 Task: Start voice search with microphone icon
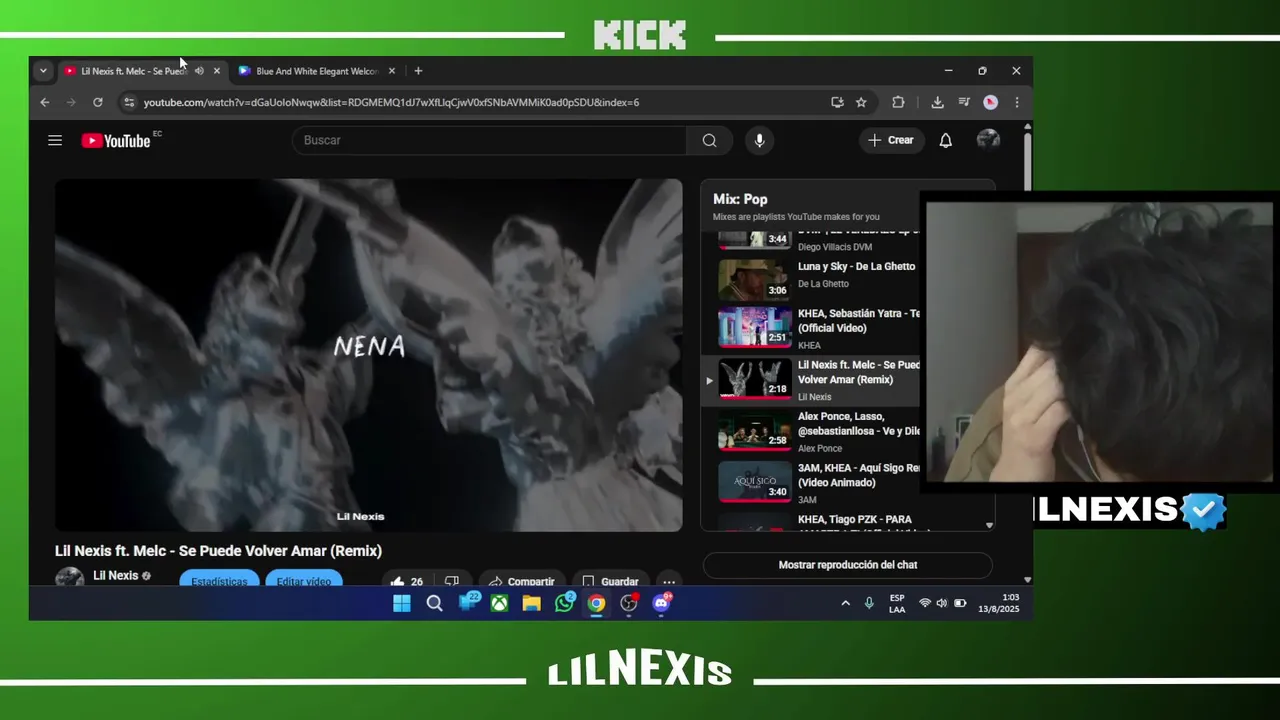pyautogui.click(x=760, y=141)
